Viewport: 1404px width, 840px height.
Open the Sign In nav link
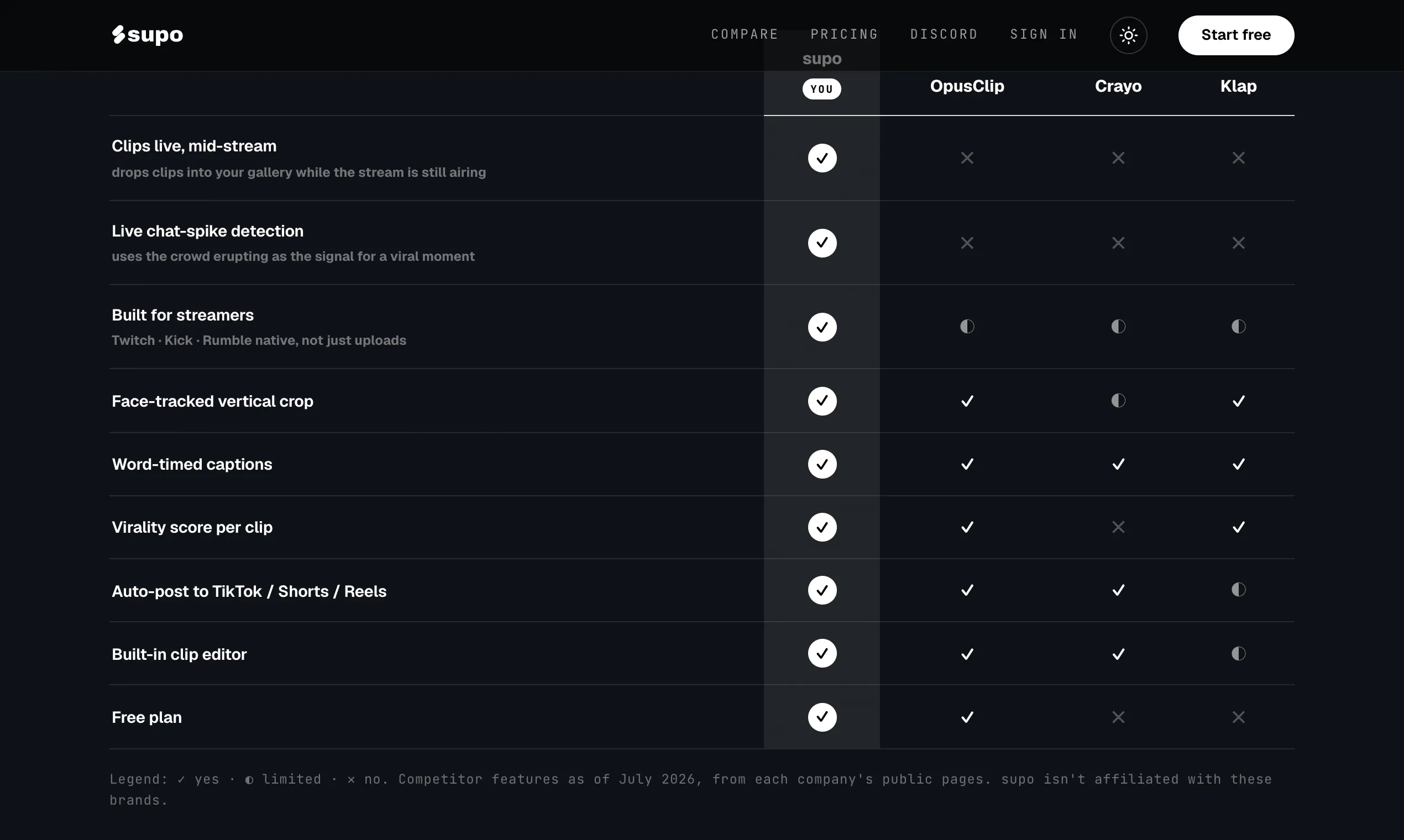[x=1044, y=34]
